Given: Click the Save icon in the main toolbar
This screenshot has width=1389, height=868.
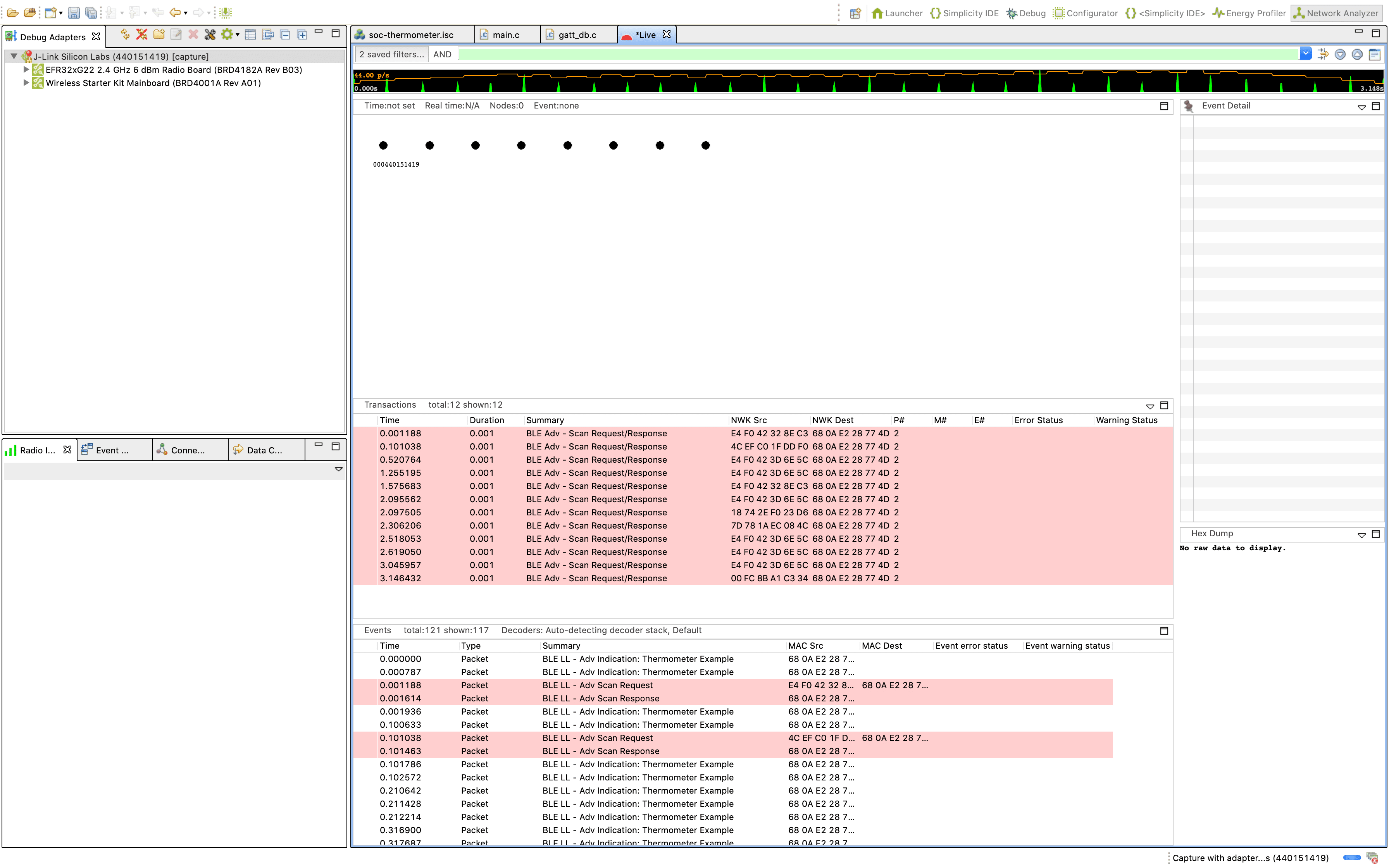Looking at the screenshot, I should pyautogui.click(x=74, y=12).
